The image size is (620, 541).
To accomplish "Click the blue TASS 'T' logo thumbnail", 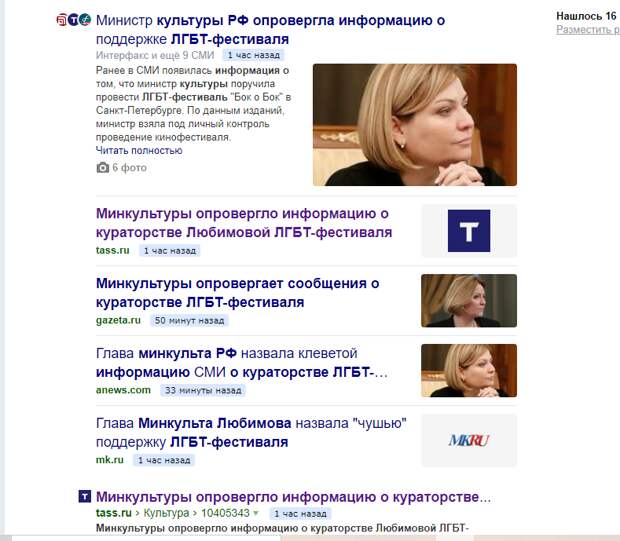I will [469, 231].
